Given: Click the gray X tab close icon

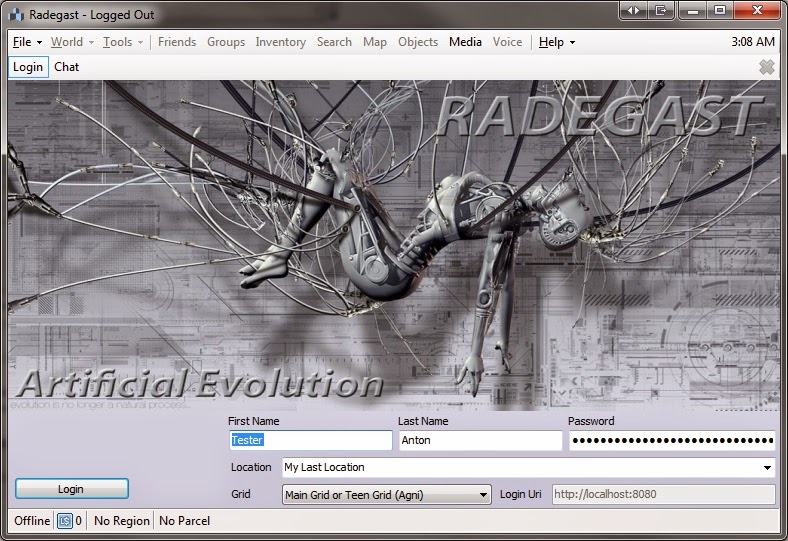Looking at the screenshot, I should pyautogui.click(x=766, y=67).
